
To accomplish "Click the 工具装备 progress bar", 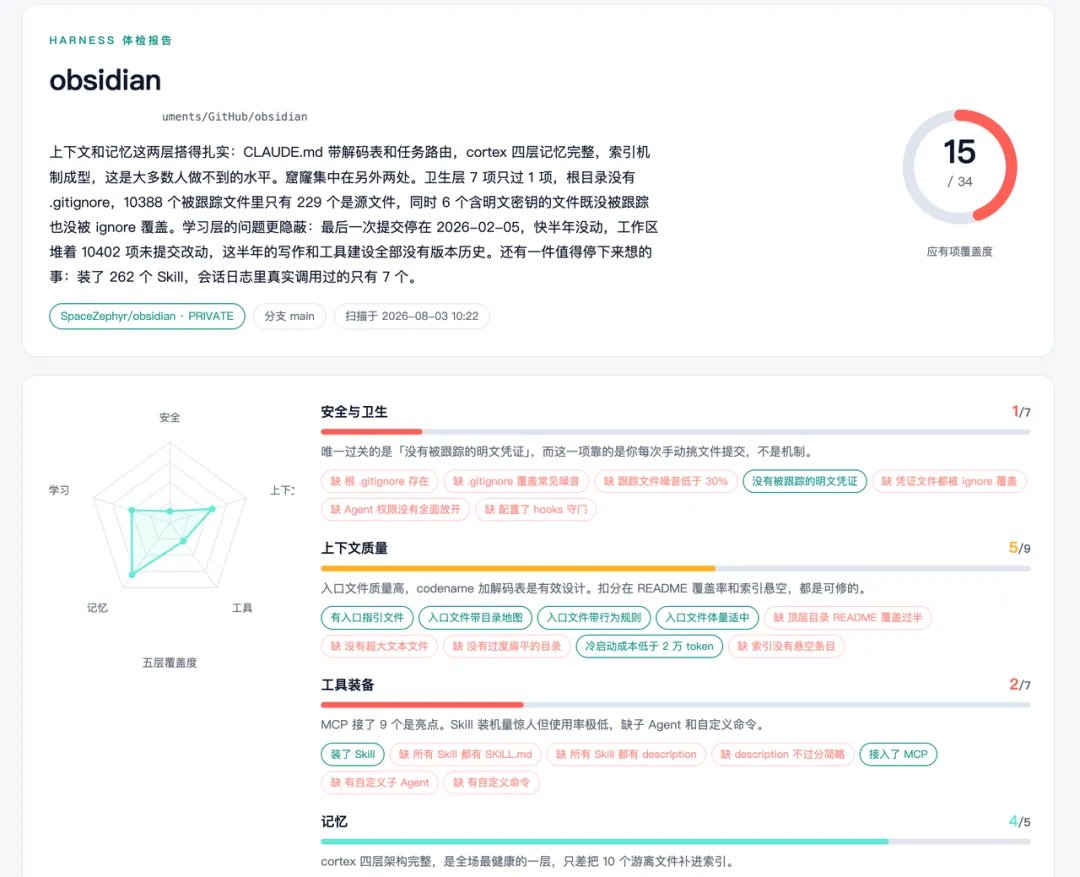I will pos(675,705).
